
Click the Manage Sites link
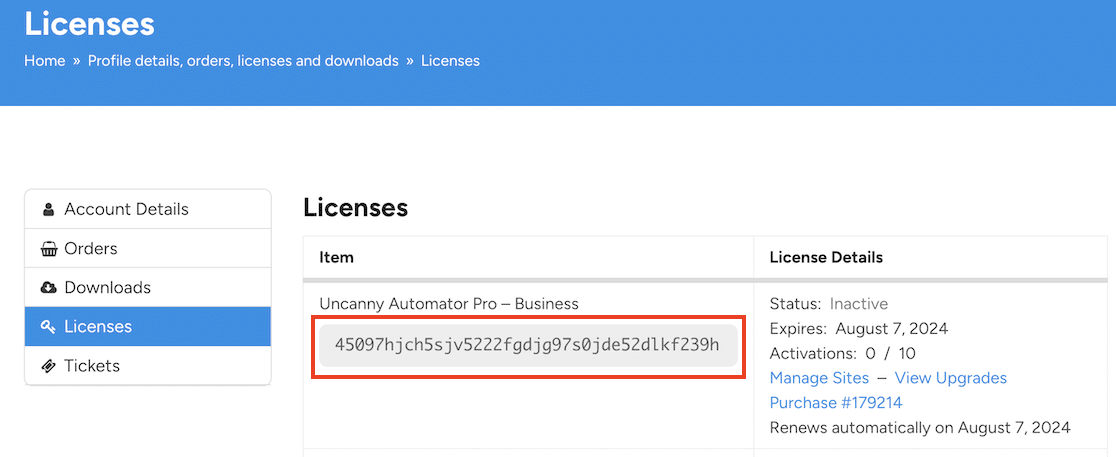click(x=813, y=378)
